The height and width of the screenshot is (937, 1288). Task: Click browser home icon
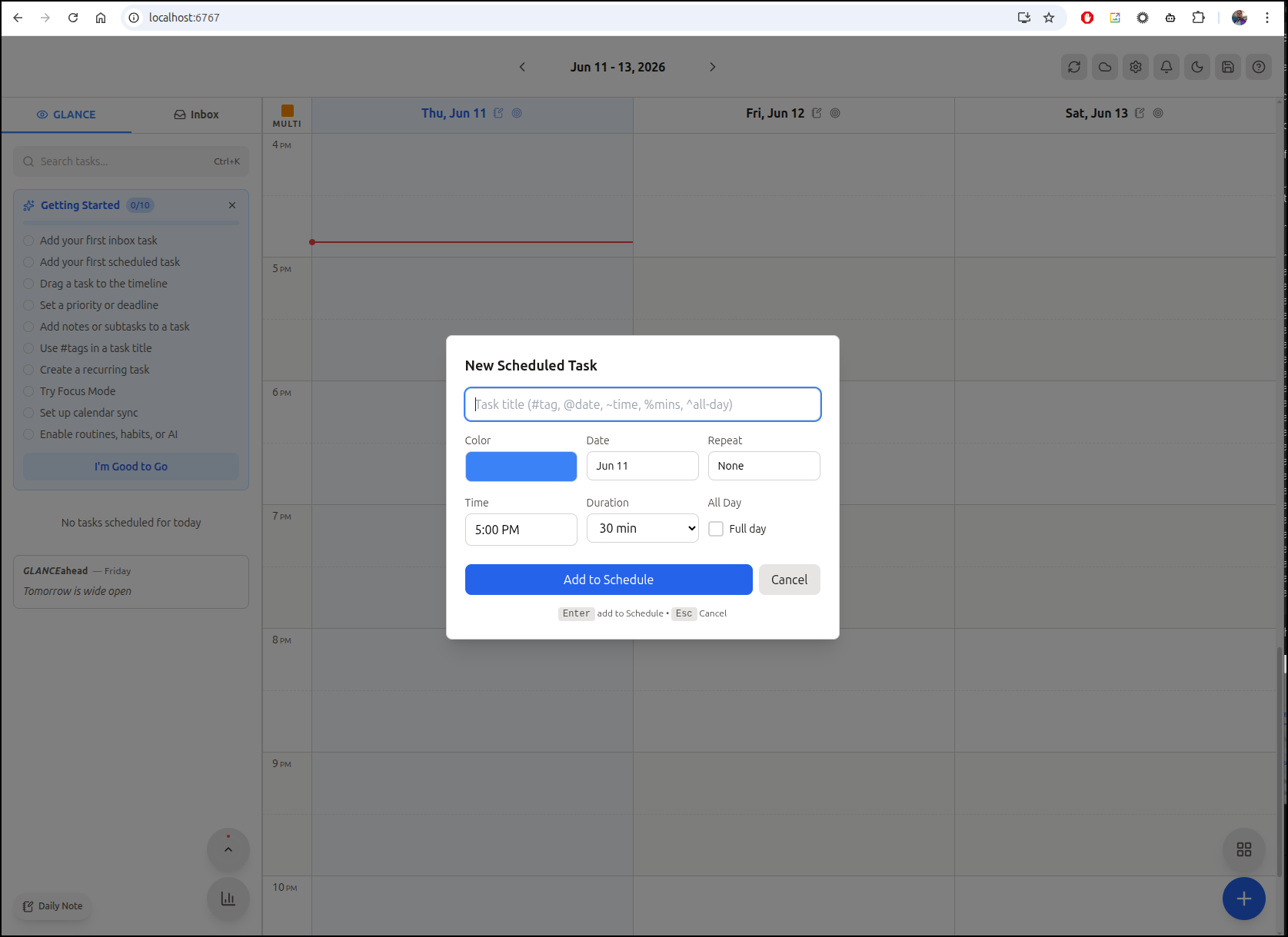point(101,18)
